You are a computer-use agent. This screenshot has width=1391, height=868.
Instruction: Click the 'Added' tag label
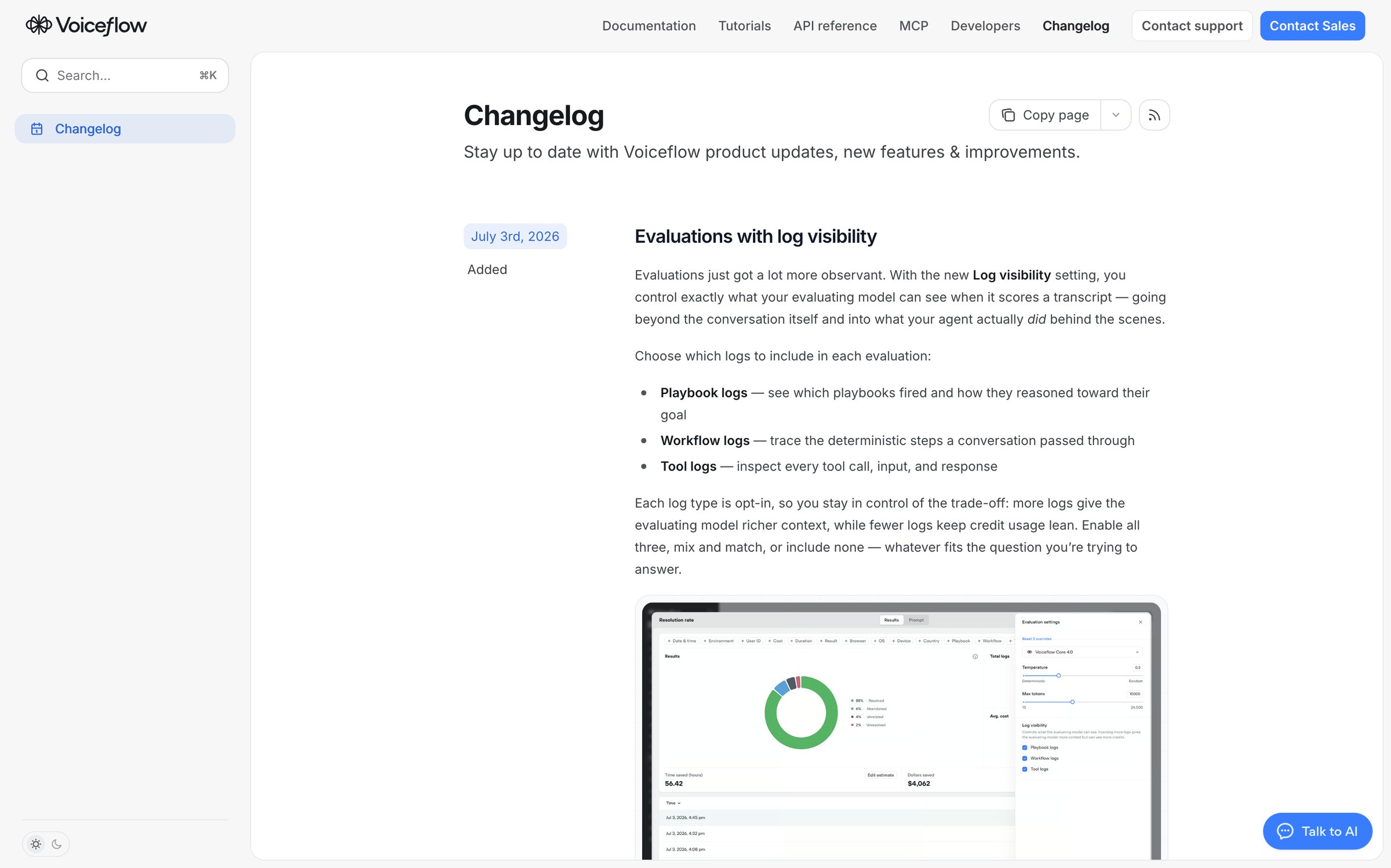(x=487, y=269)
